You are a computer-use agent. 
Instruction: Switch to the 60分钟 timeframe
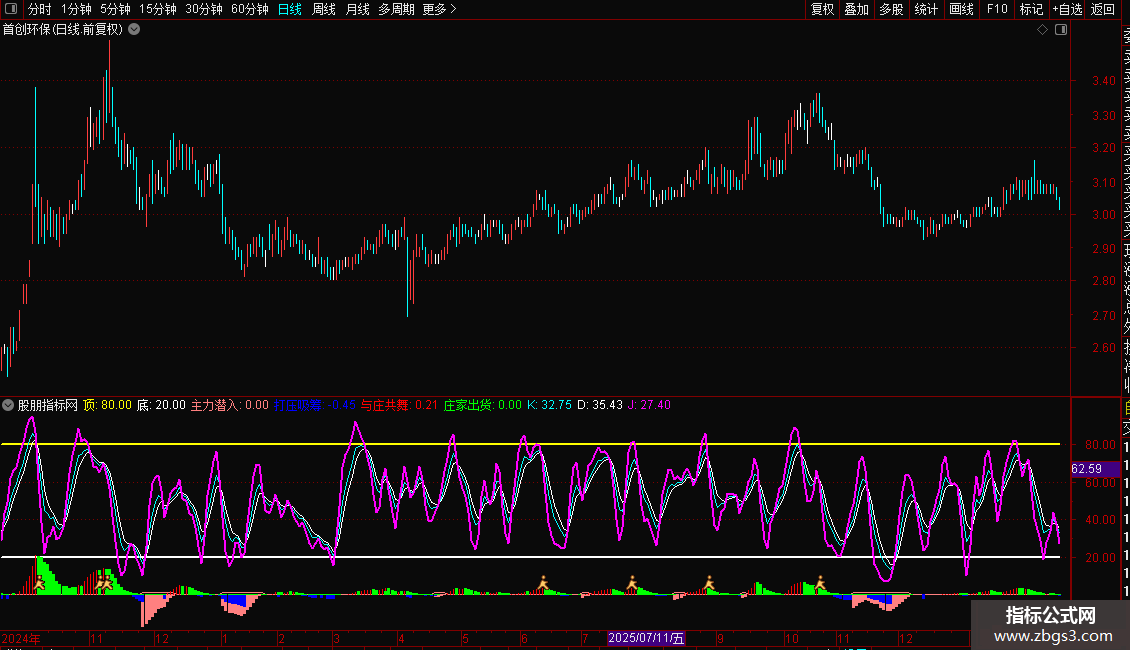(249, 9)
